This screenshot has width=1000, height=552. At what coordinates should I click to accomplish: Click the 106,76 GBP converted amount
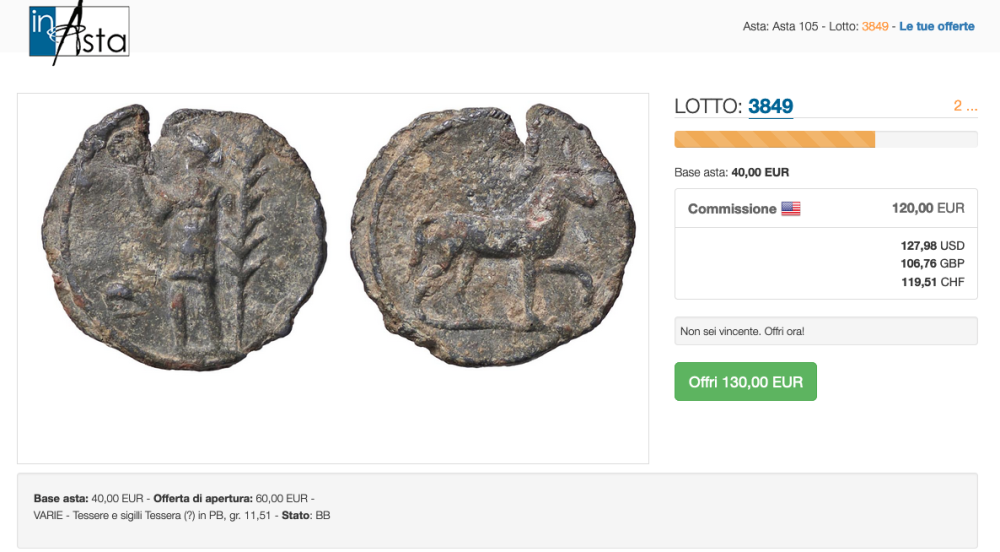point(932,264)
